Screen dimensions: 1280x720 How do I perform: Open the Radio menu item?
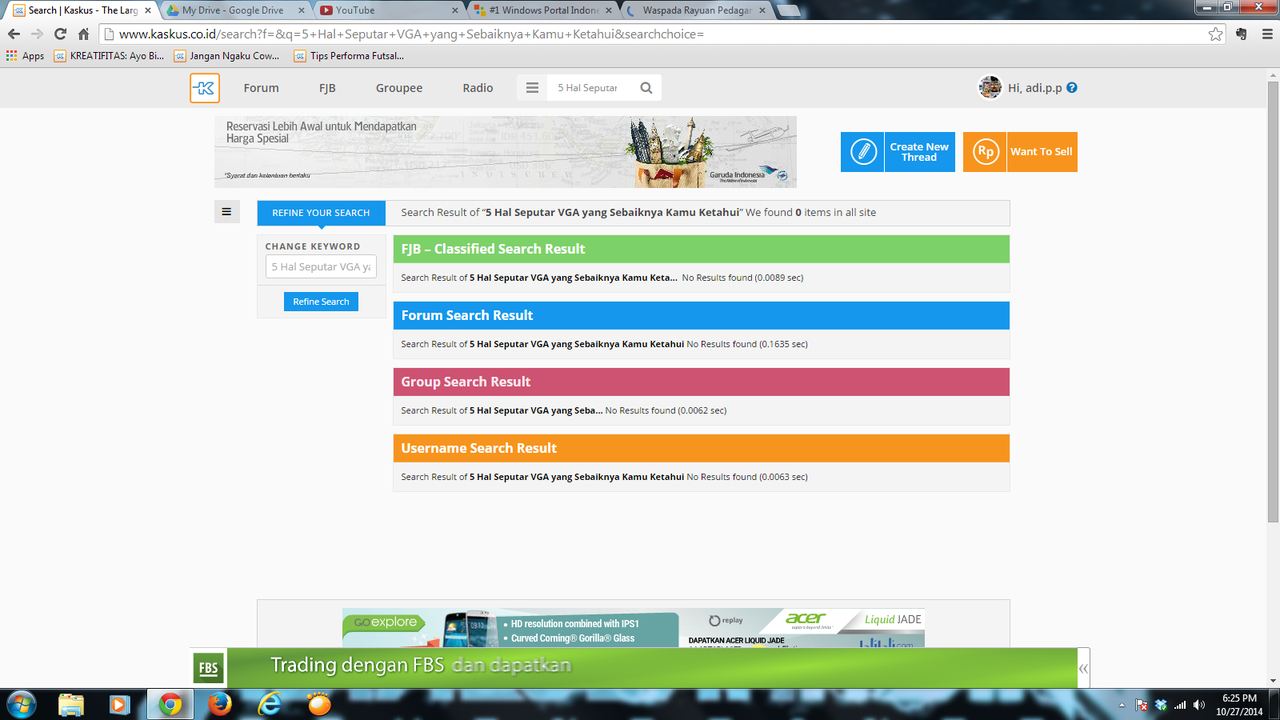coord(478,88)
